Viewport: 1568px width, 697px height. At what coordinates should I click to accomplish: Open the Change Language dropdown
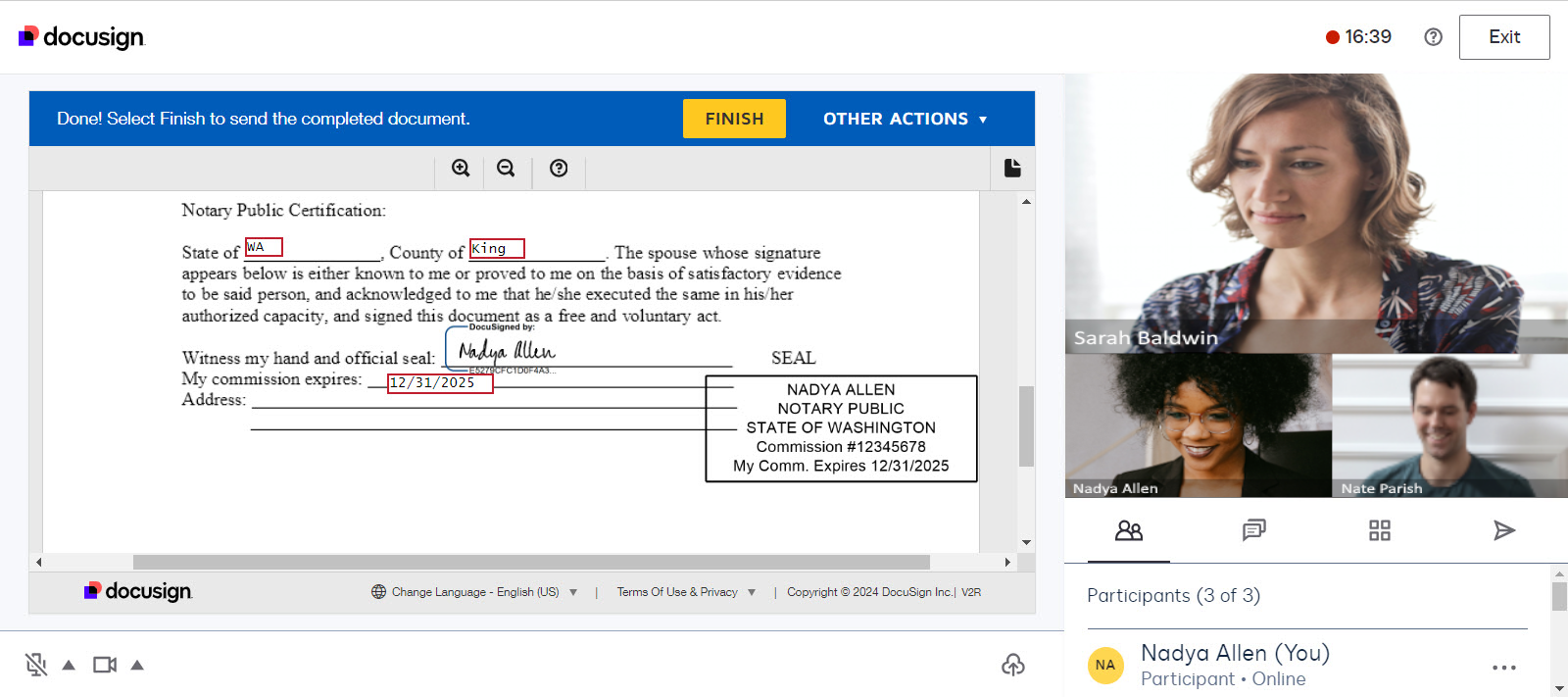coord(475,592)
